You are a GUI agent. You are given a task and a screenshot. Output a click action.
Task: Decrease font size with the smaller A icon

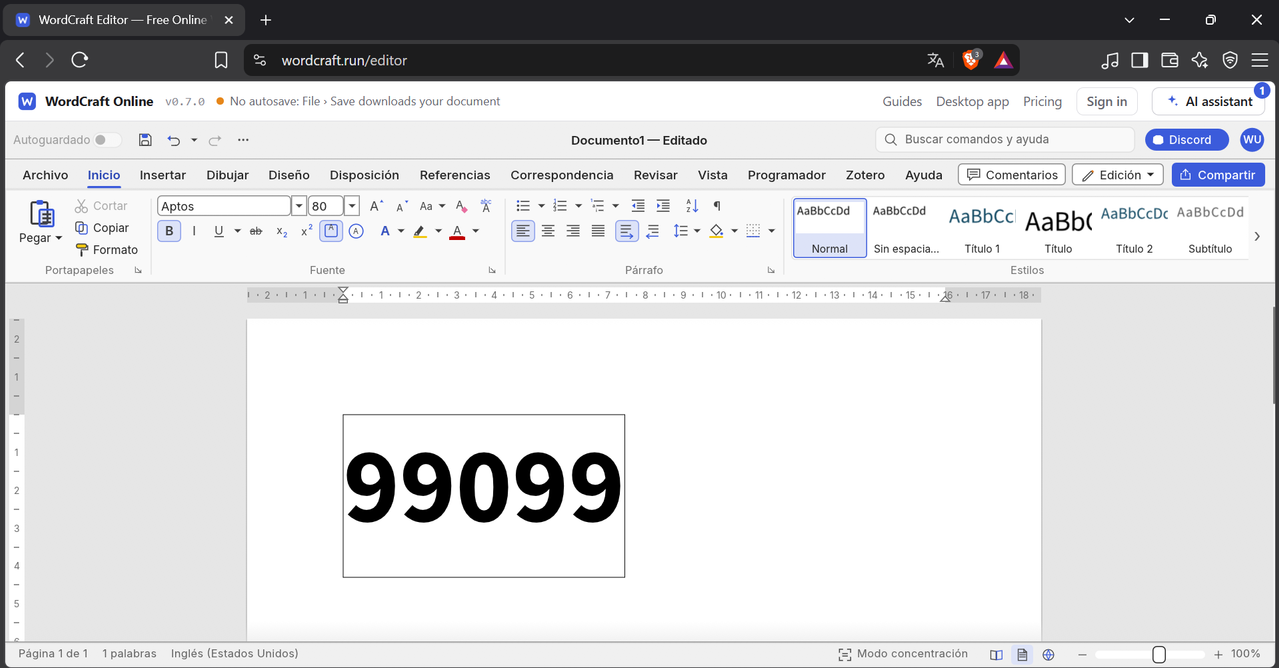click(x=402, y=206)
